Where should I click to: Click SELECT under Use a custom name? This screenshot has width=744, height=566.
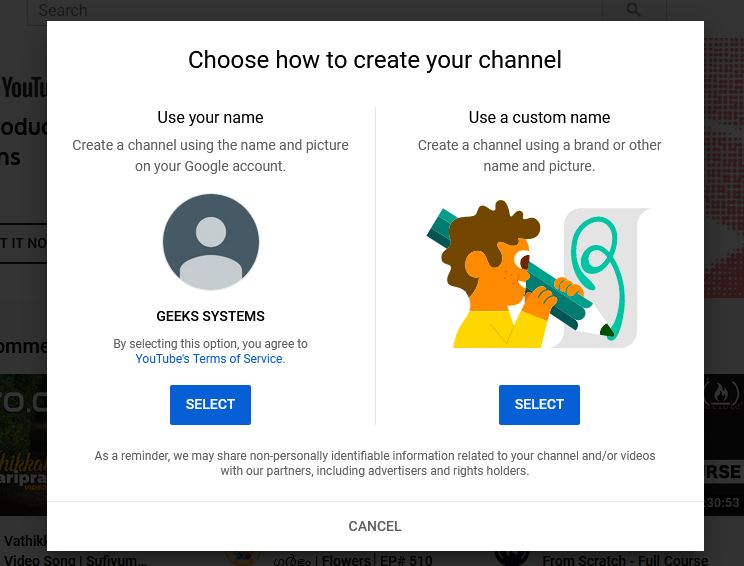[539, 404]
